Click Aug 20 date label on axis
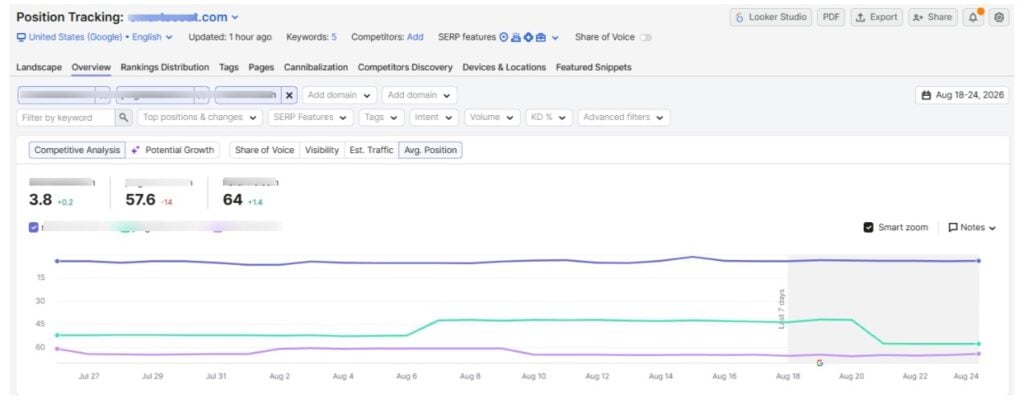This screenshot has height=417, width=1024. 852,377
